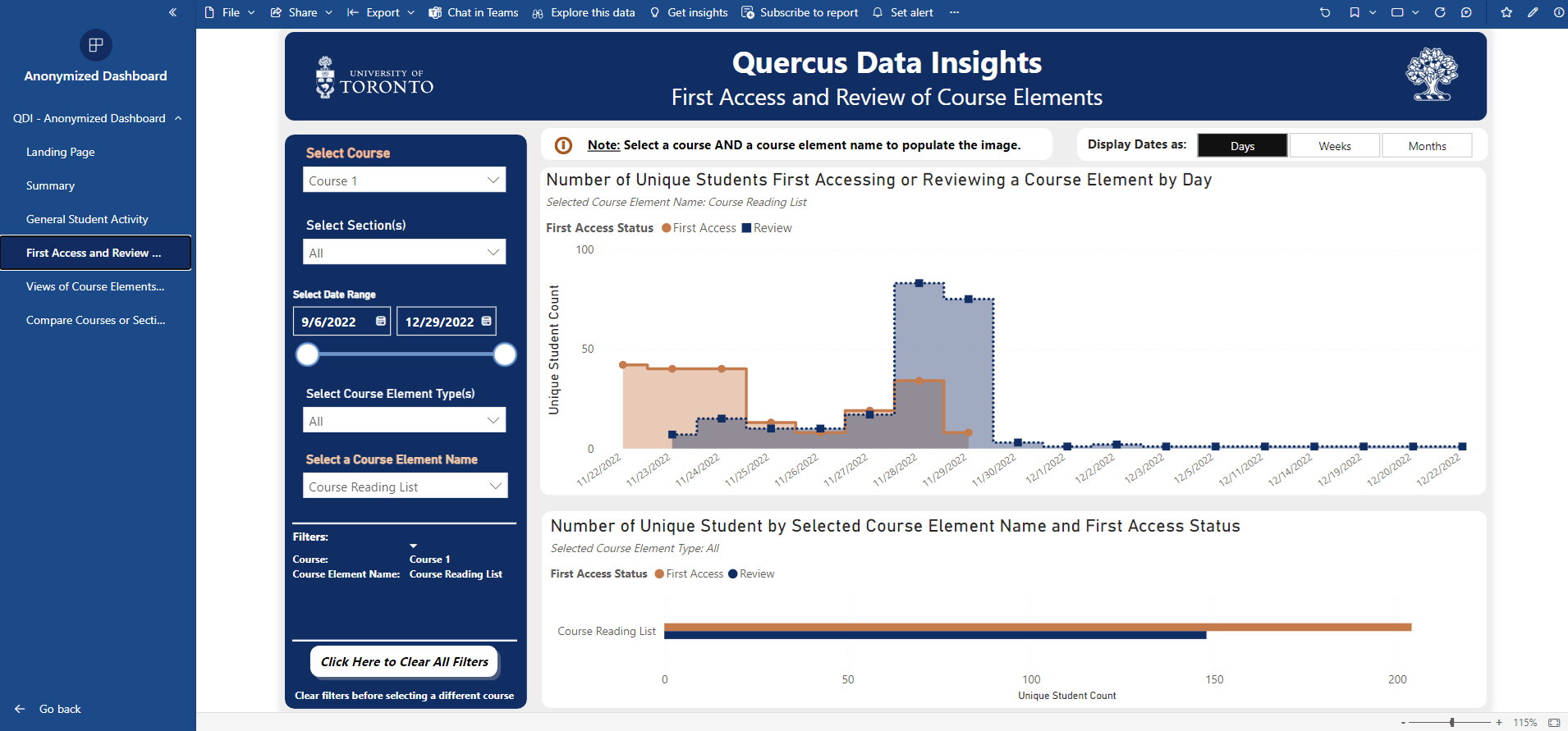Display dates as Months
This screenshot has height=731, width=1568.
(1427, 145)
